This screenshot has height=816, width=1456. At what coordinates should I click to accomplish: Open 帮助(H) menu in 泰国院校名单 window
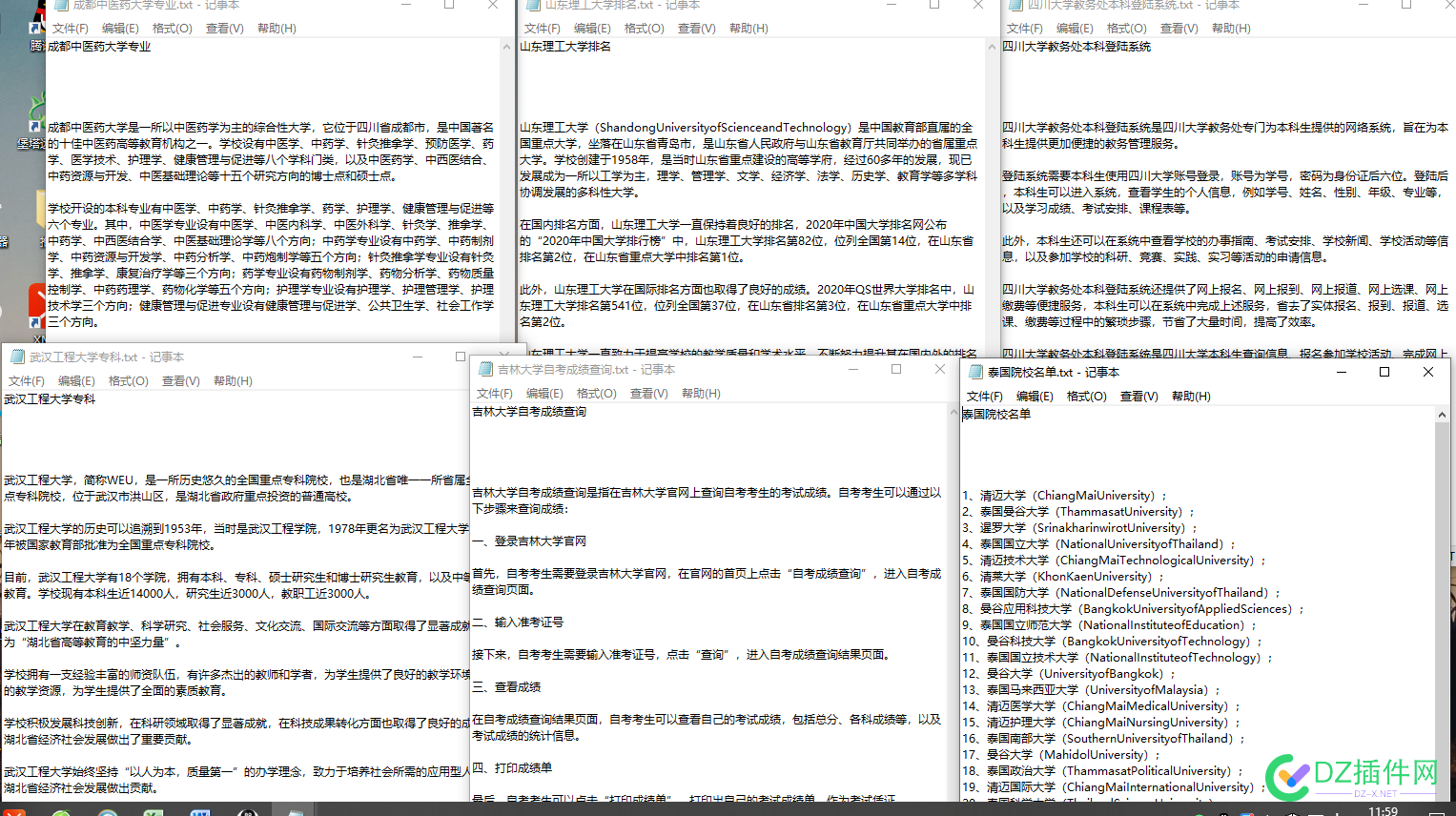click(x=1191, y=397)
